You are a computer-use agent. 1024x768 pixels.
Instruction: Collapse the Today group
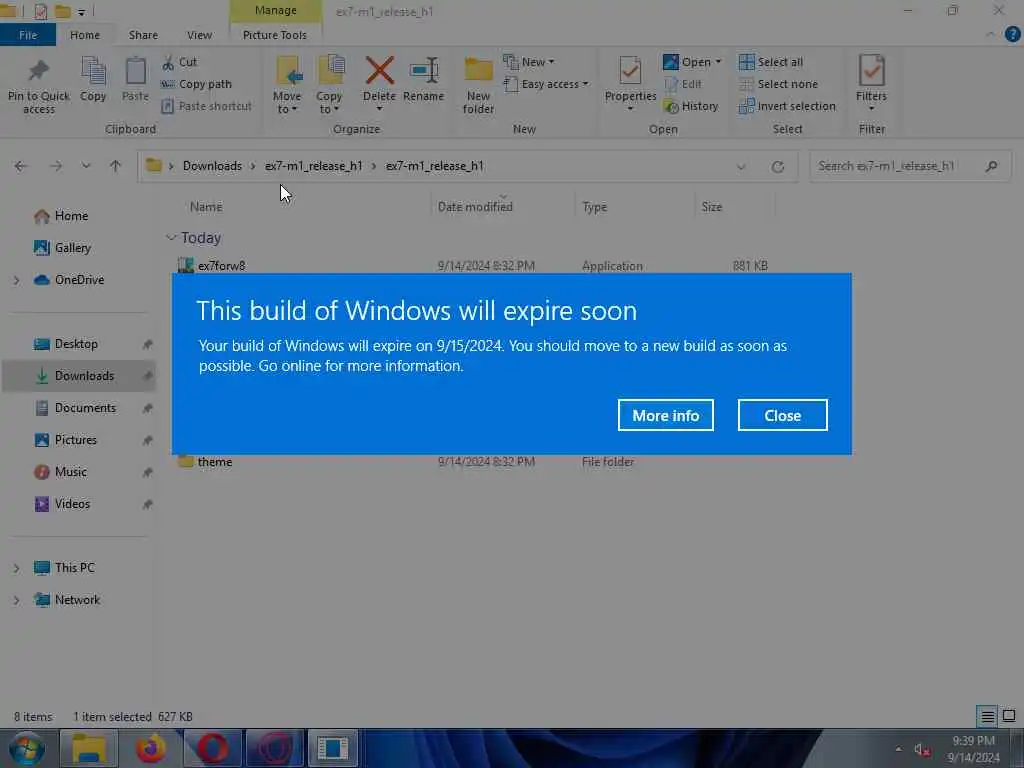click(171, 238)
